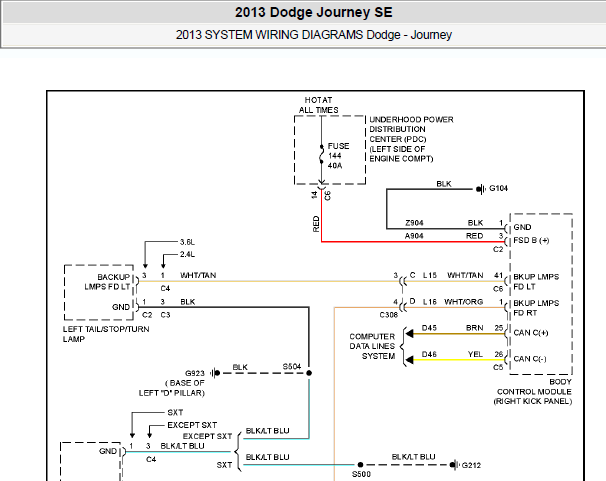Click the 'FSD B (+)' pin label
606x481 pixels.
pyautogui.click(x=531, y=240)
